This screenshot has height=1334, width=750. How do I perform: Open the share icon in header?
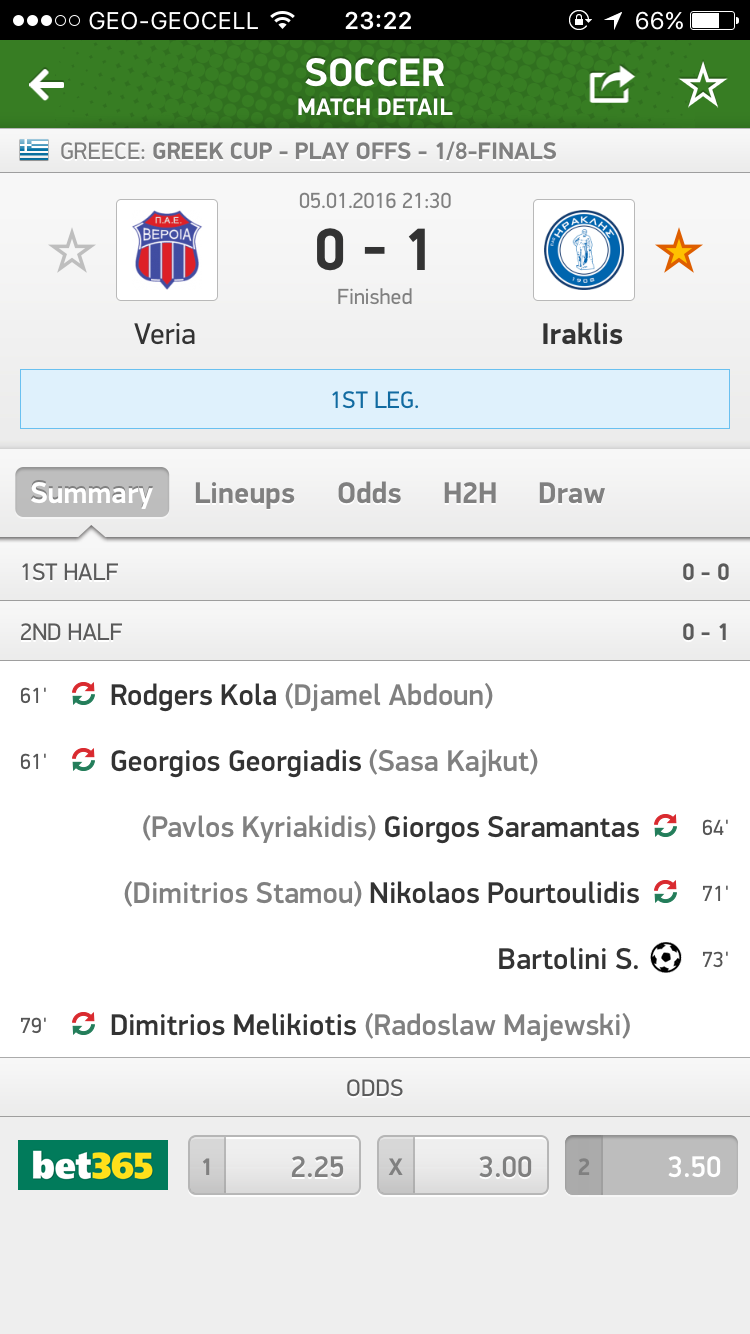pyautogui.click(x=611, y=86)
